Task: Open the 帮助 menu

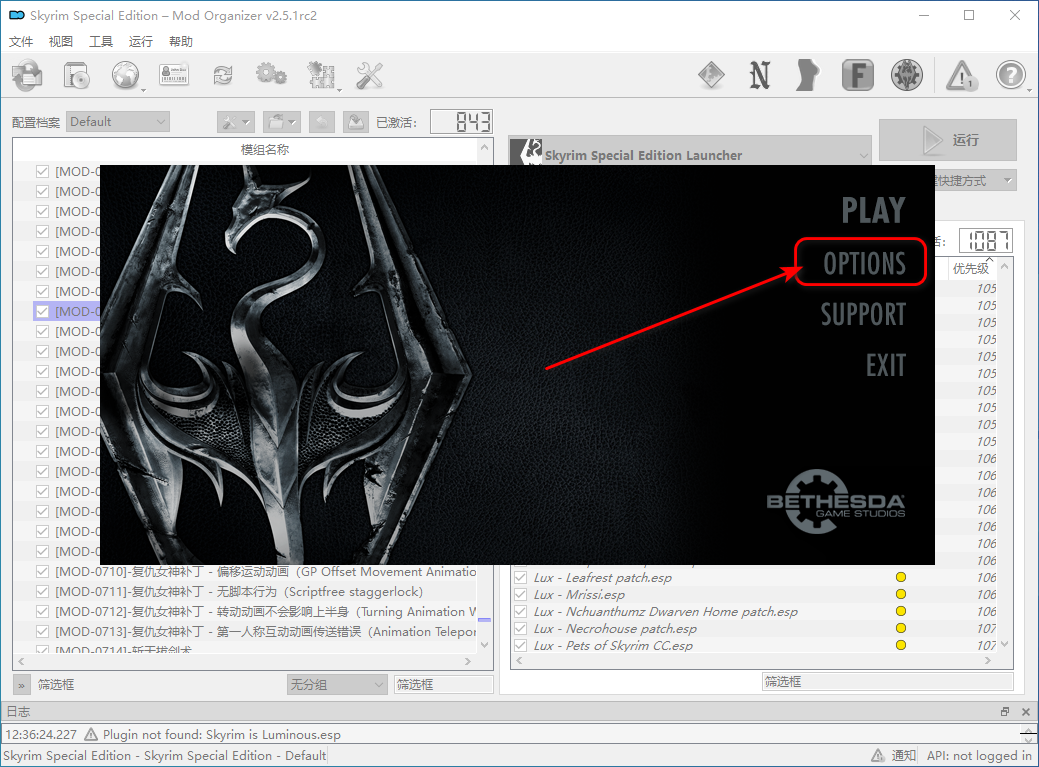Action: tap(181, 42)
